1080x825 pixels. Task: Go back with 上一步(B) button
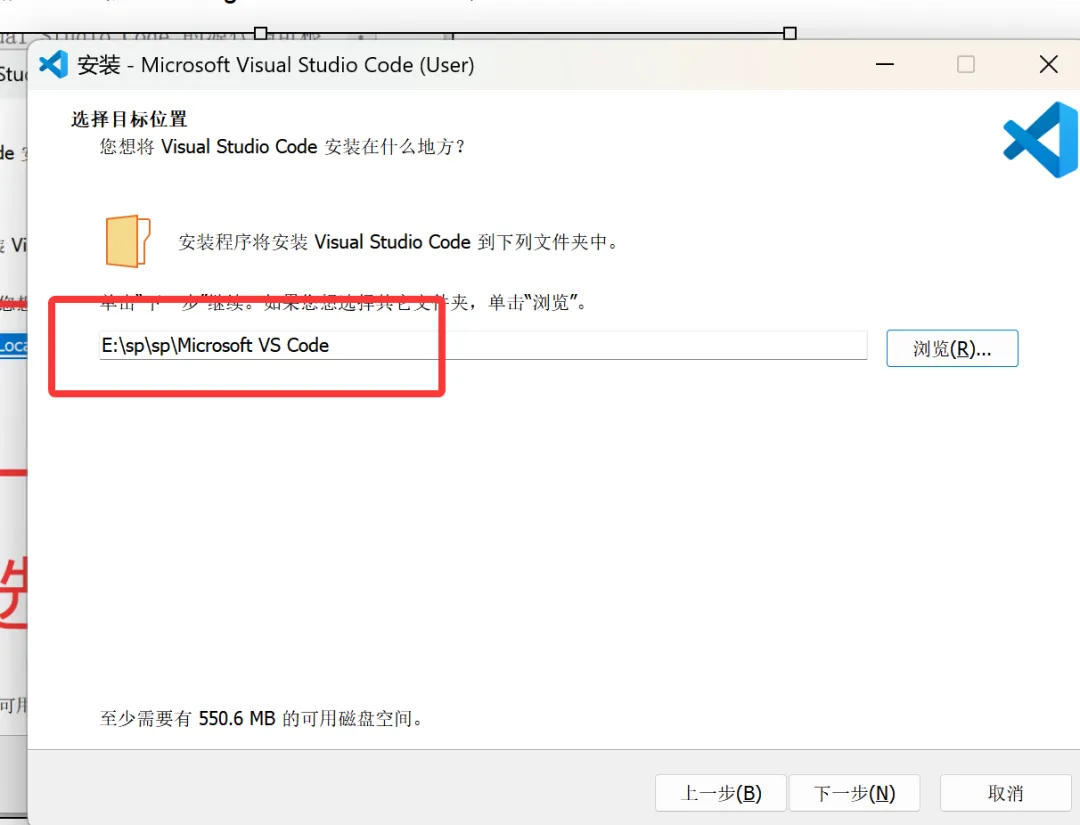pyautogui.click(x=720, y=793)
